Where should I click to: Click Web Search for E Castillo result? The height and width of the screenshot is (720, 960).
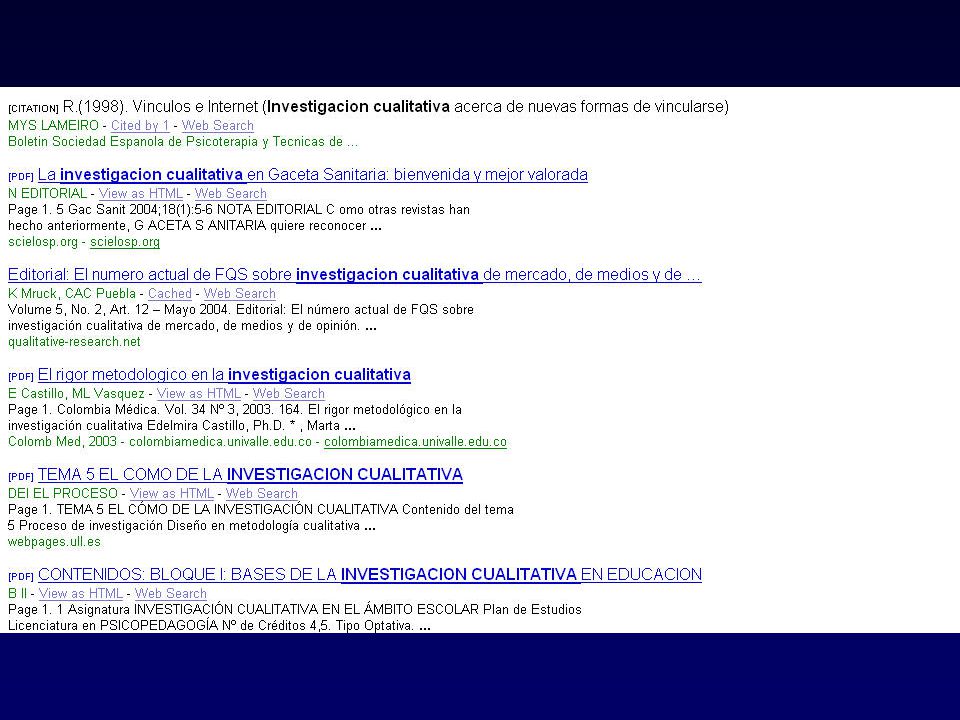click(288, 394)
